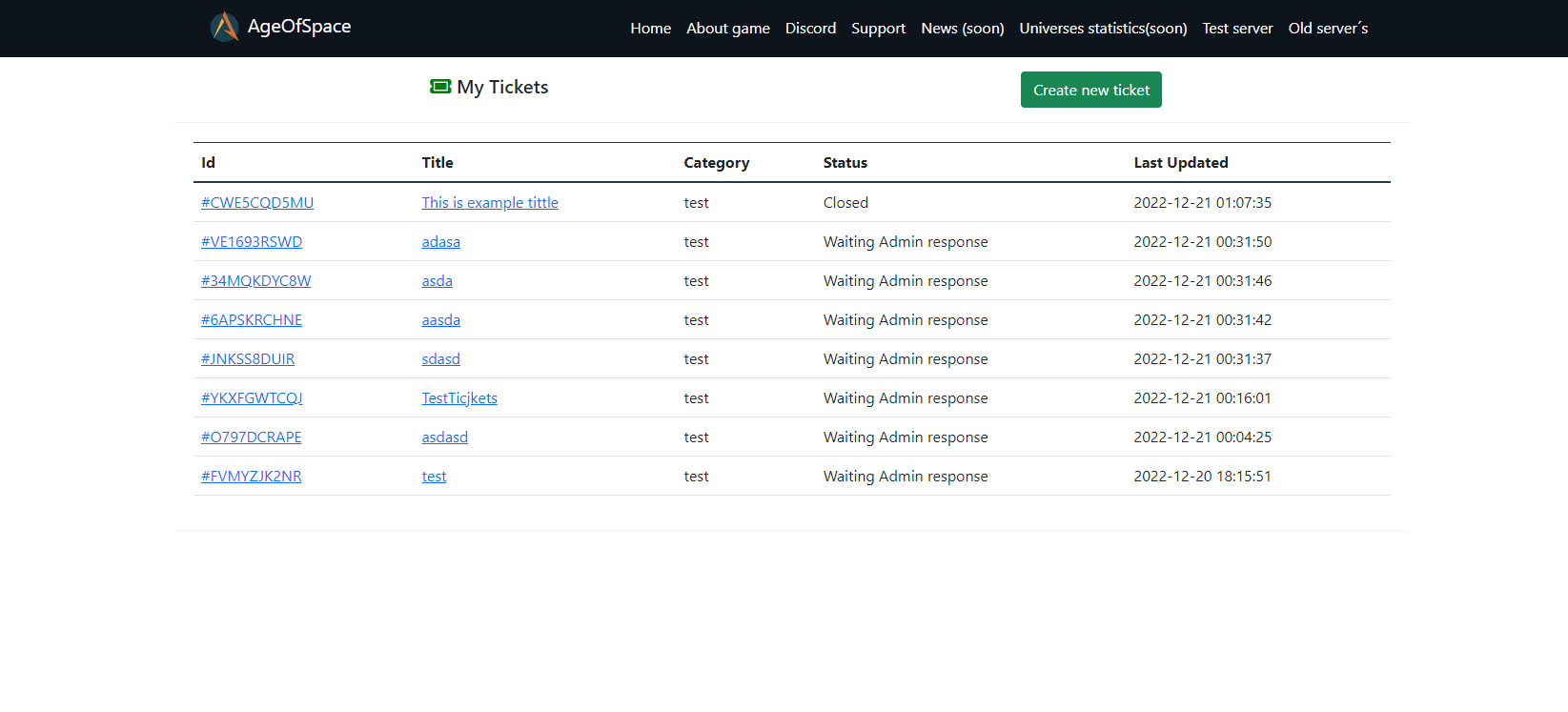Click the AgeOfSpace rocket logo icon
This screenshot has height=712, width=1568.
point(225,27)
